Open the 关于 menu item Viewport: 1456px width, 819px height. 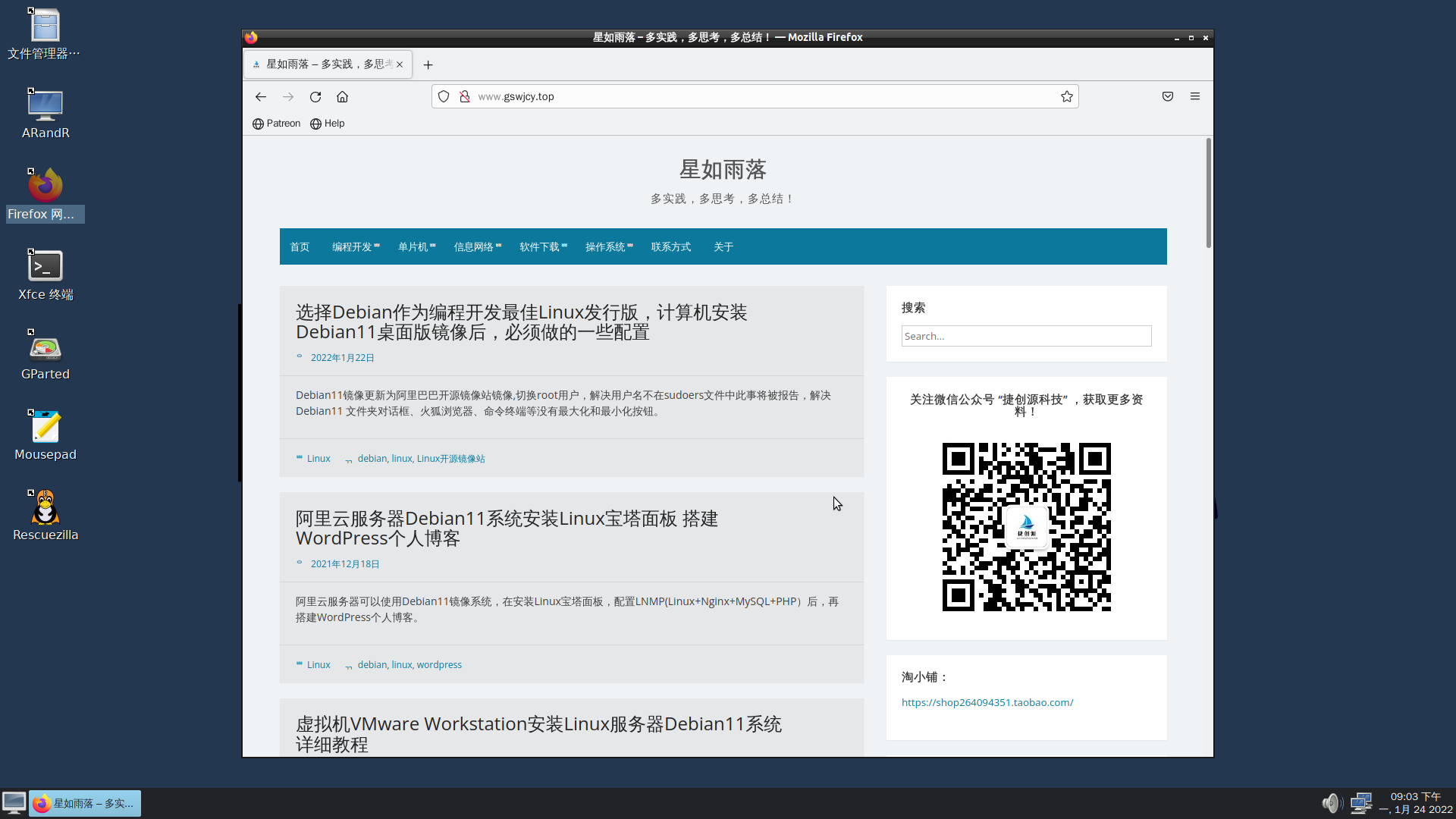coord(723,247)
